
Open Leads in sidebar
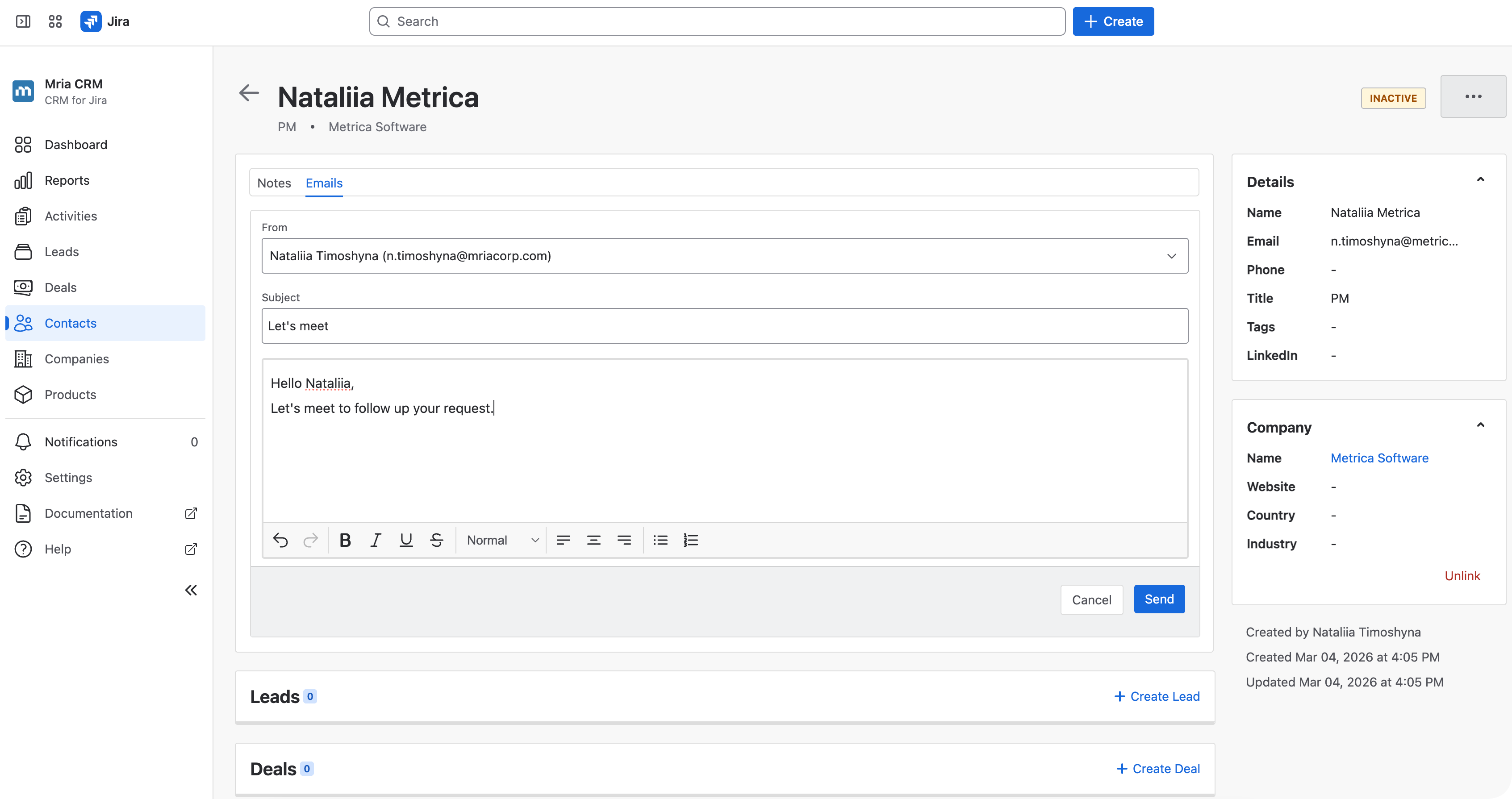click(106, 252)
